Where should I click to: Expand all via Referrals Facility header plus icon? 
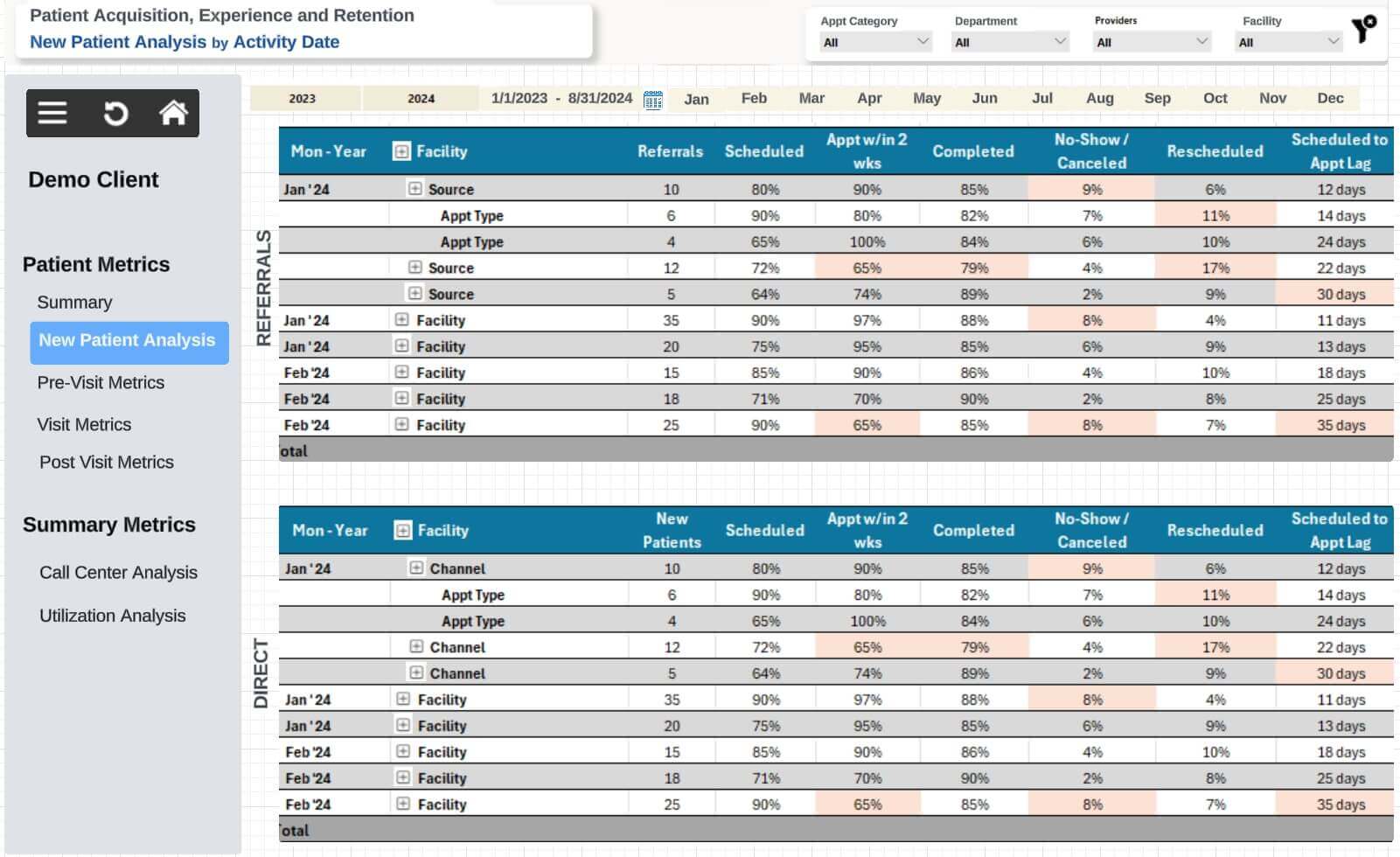tap(401, 151)
